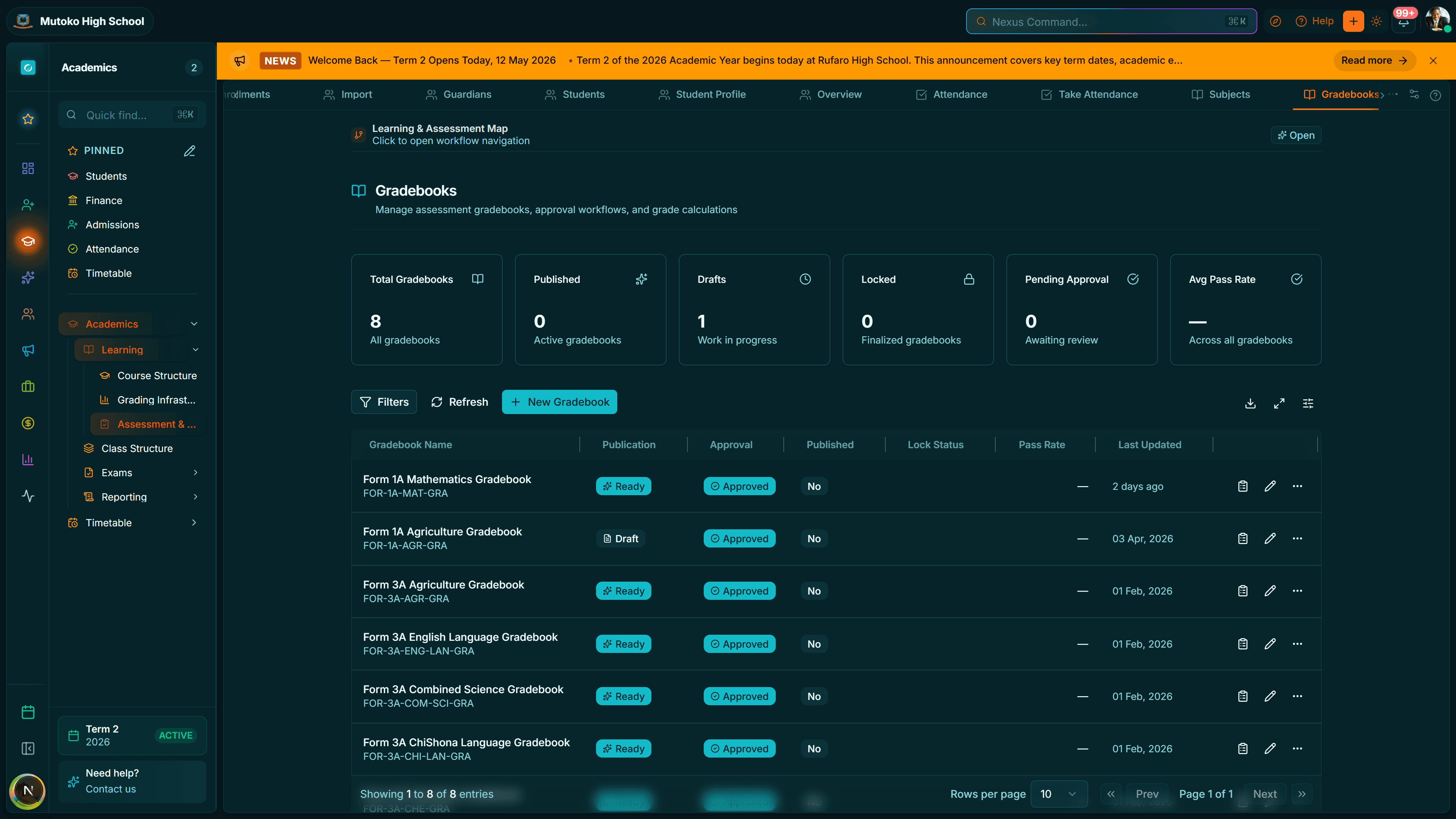Open clipboard icon for Form 3A Combined Science Gradebook
Viewport: 1456px width, 819px height.
pyautogui.click(x=1243, y=697)
